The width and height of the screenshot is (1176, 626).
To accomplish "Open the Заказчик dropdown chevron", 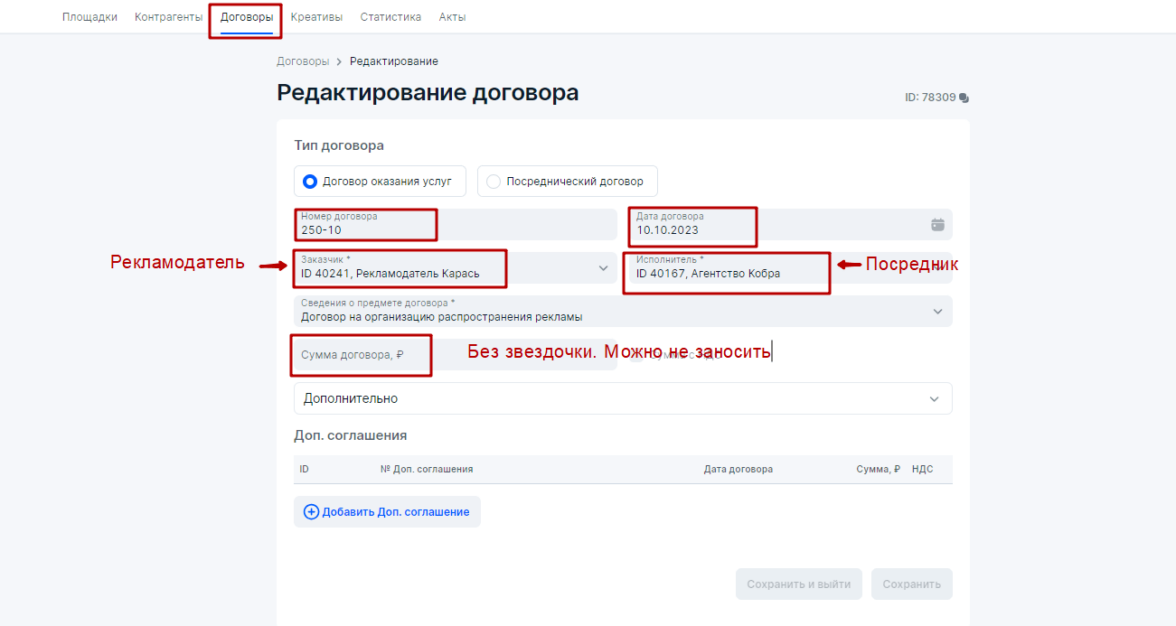I will click(603, 268).
